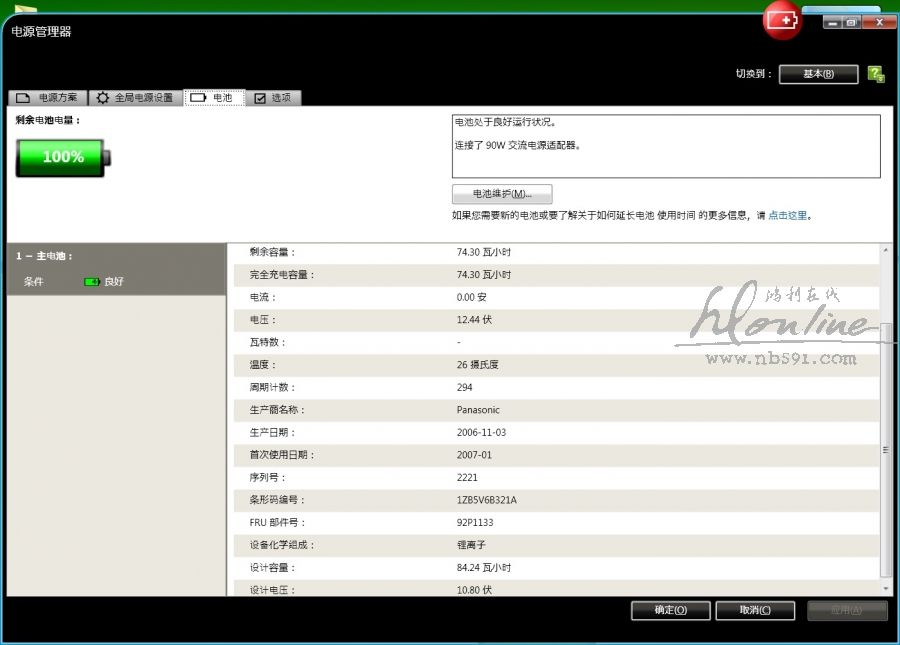
Task: Click the scroll down arrow of the details list
Action: click(885, 589)
